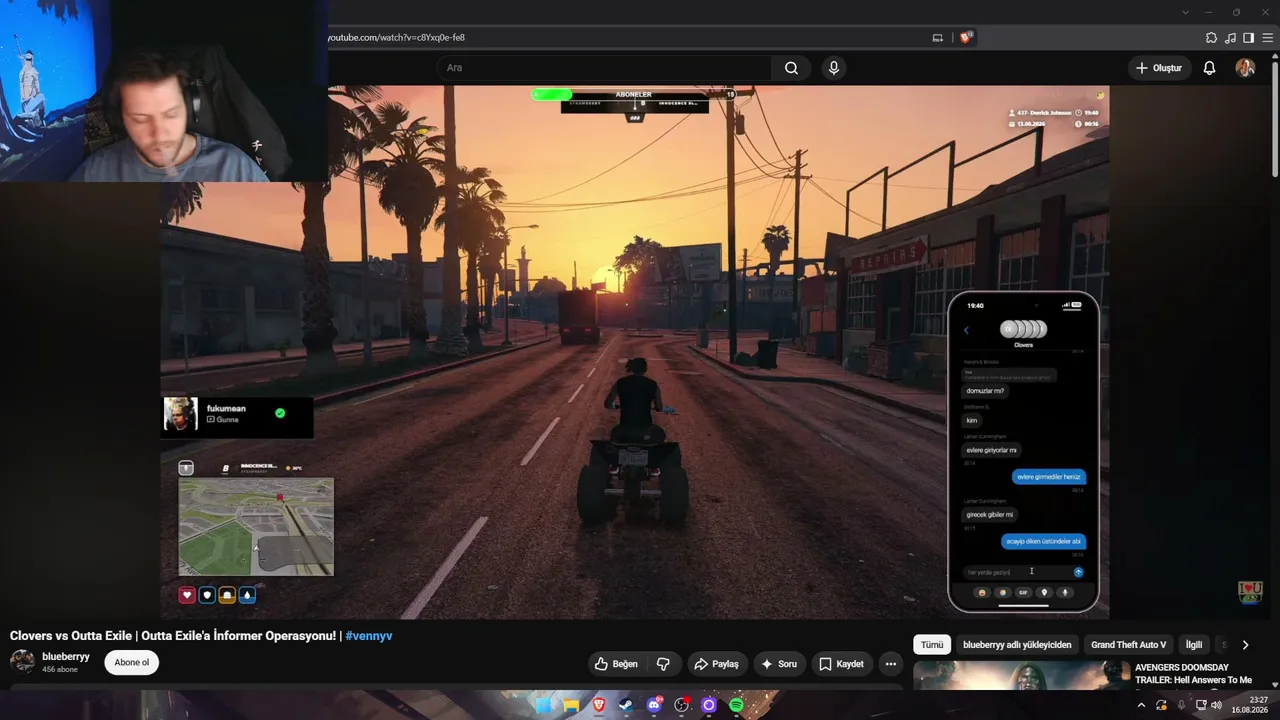Open the OBS Studio taskbar icon
The image size is (1280, 720).
682,705
